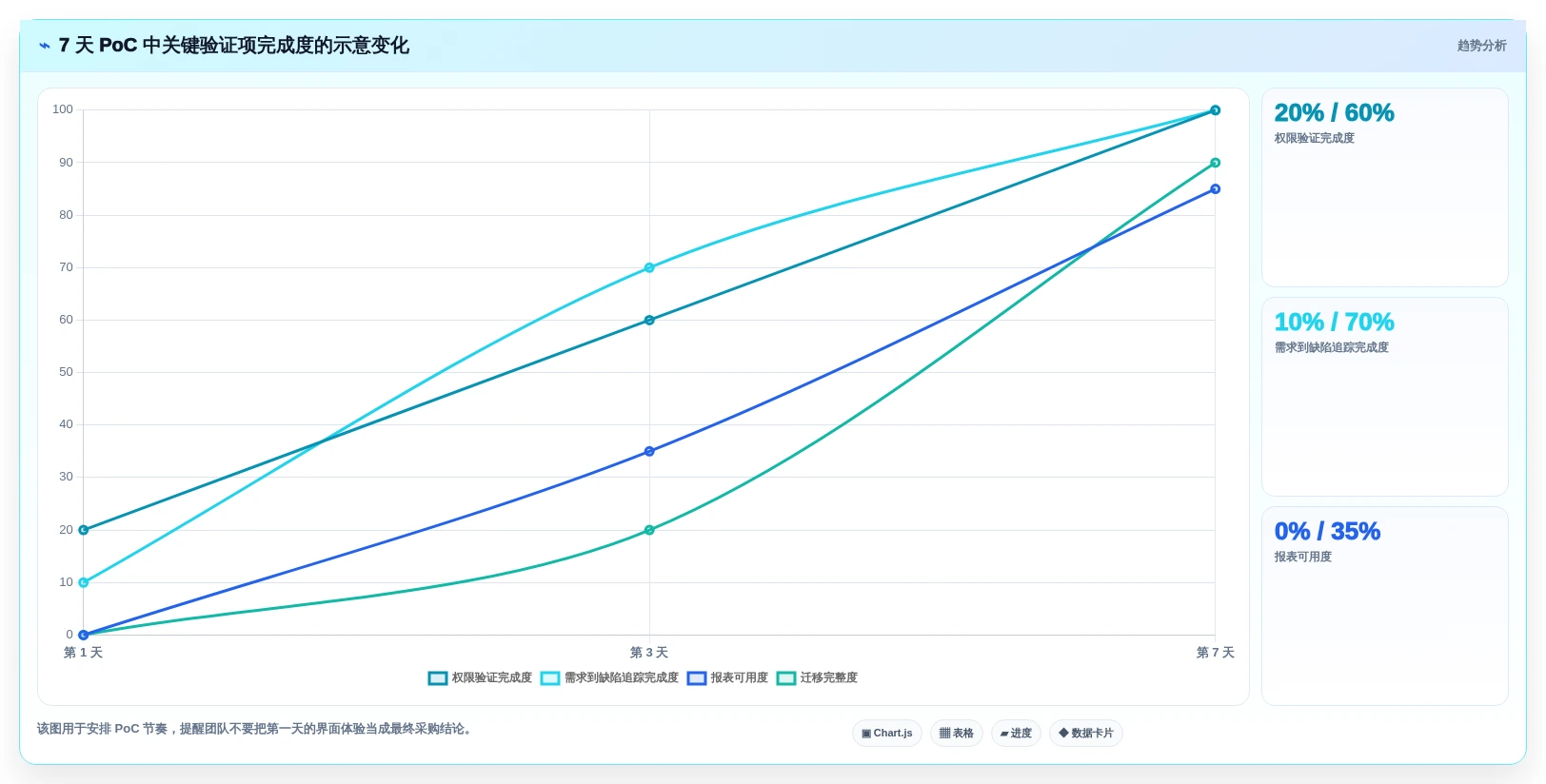Click the 第 1 天 point at 20

click(84, 530)
